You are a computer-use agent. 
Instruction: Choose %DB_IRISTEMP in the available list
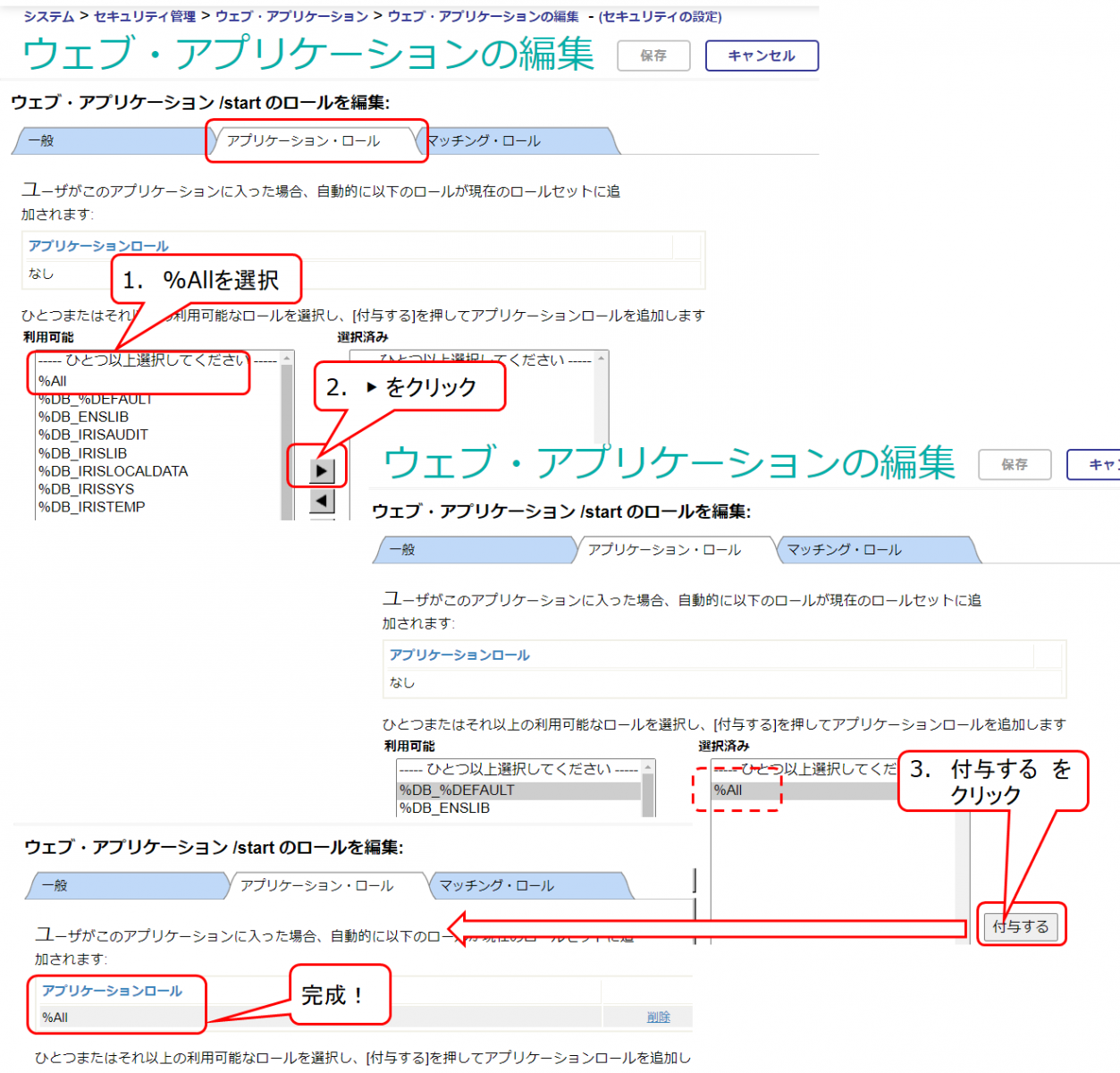point(91,507)
